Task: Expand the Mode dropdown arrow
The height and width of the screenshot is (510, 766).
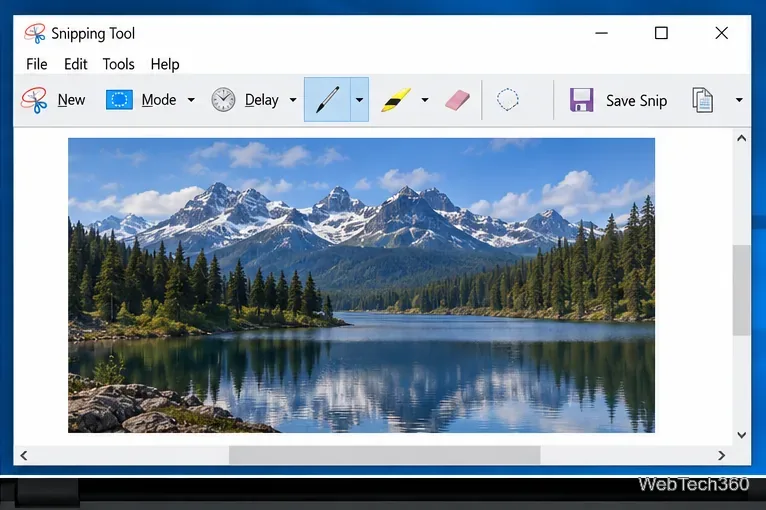Action: pos(191,100)
